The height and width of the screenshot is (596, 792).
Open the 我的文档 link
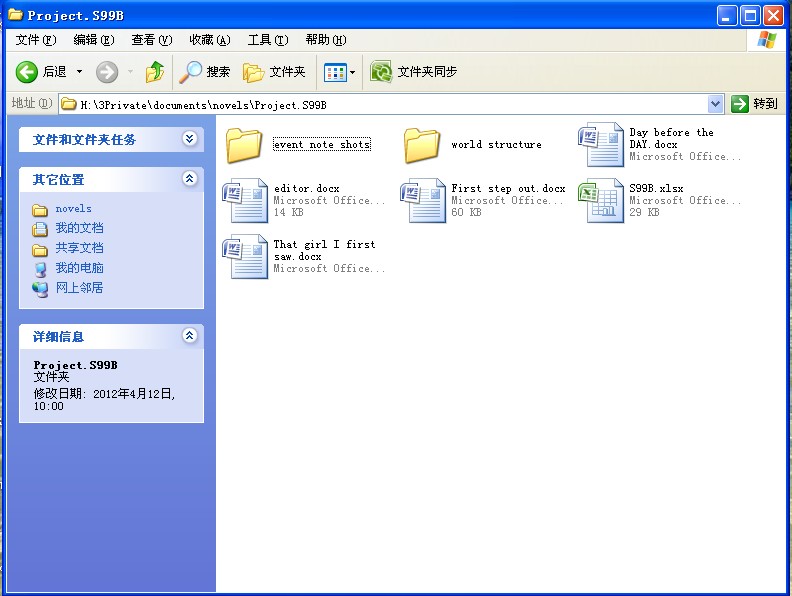[x=79, y=228]
